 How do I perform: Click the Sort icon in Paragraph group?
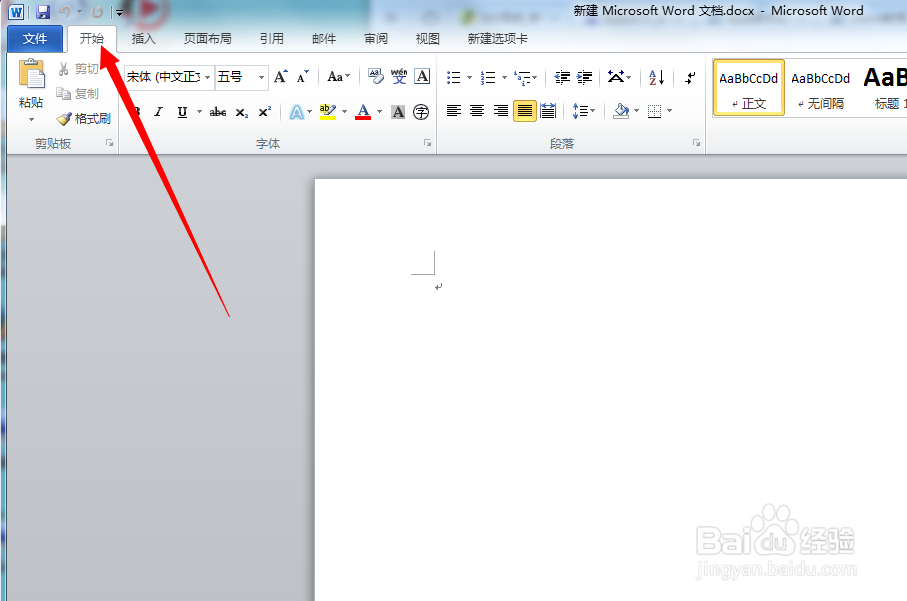(x=654, y=78)
